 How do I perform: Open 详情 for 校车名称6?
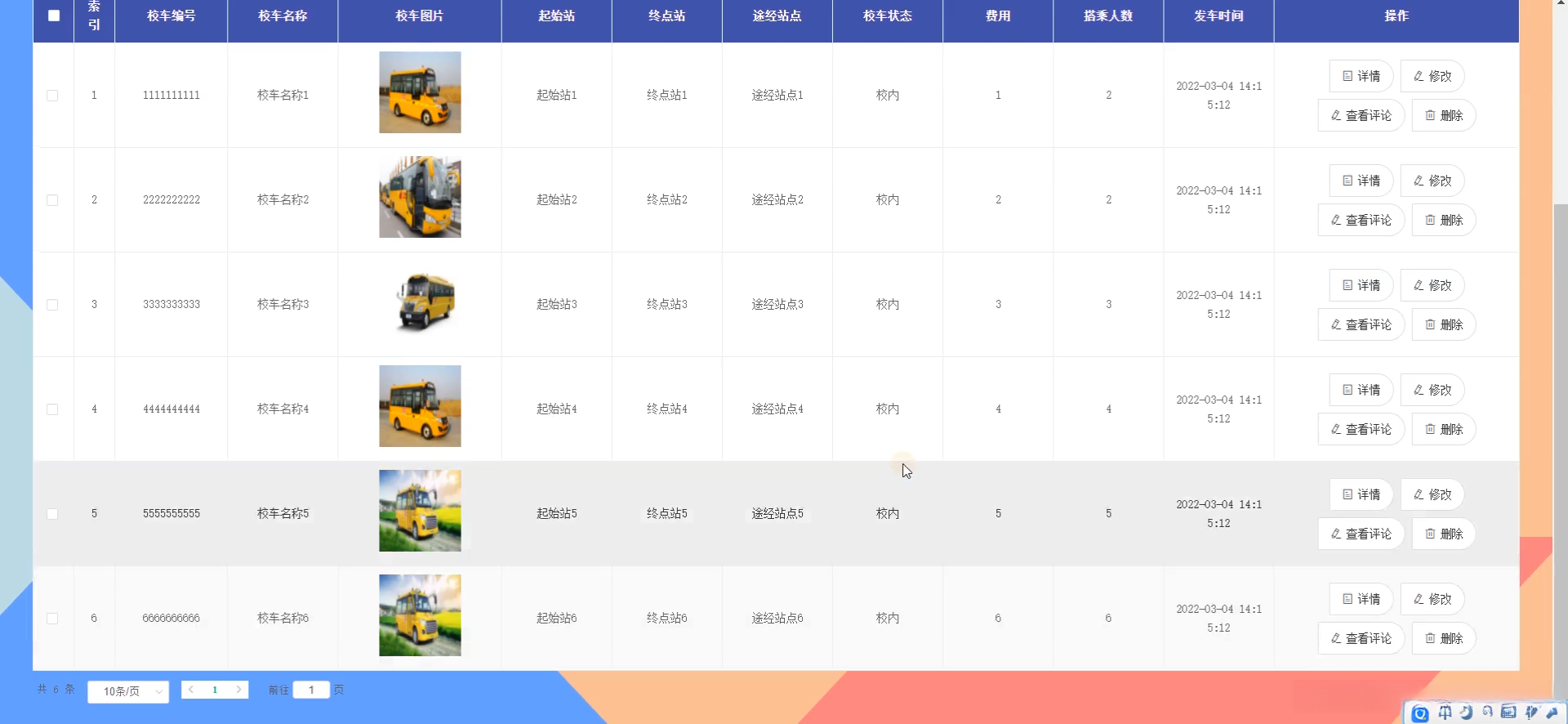pos(1361,599)
